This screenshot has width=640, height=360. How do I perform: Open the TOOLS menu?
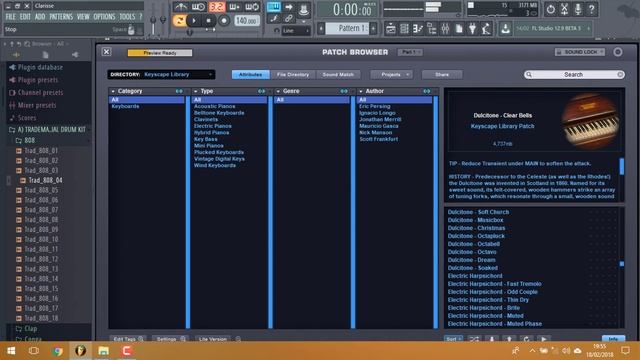point(127,17)
